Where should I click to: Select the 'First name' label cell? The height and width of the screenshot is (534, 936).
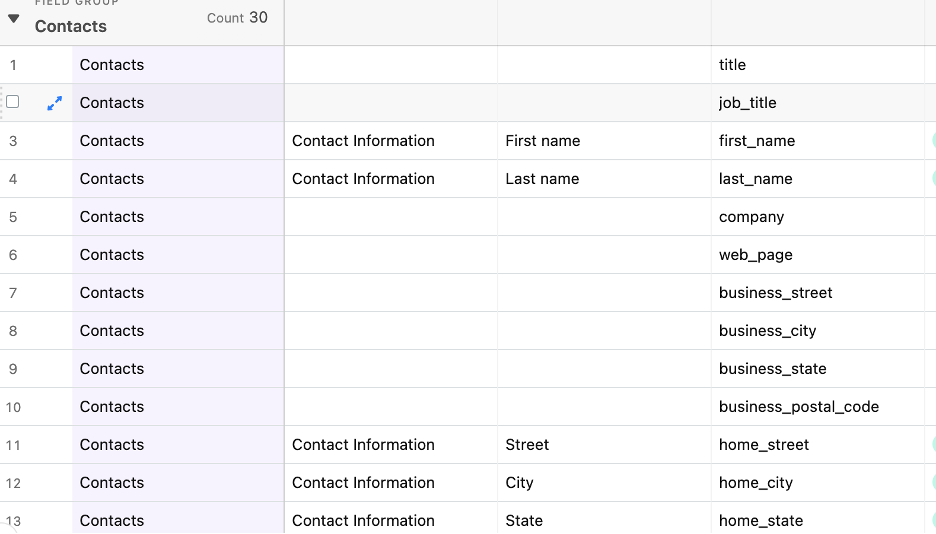(x=542, y=141)
